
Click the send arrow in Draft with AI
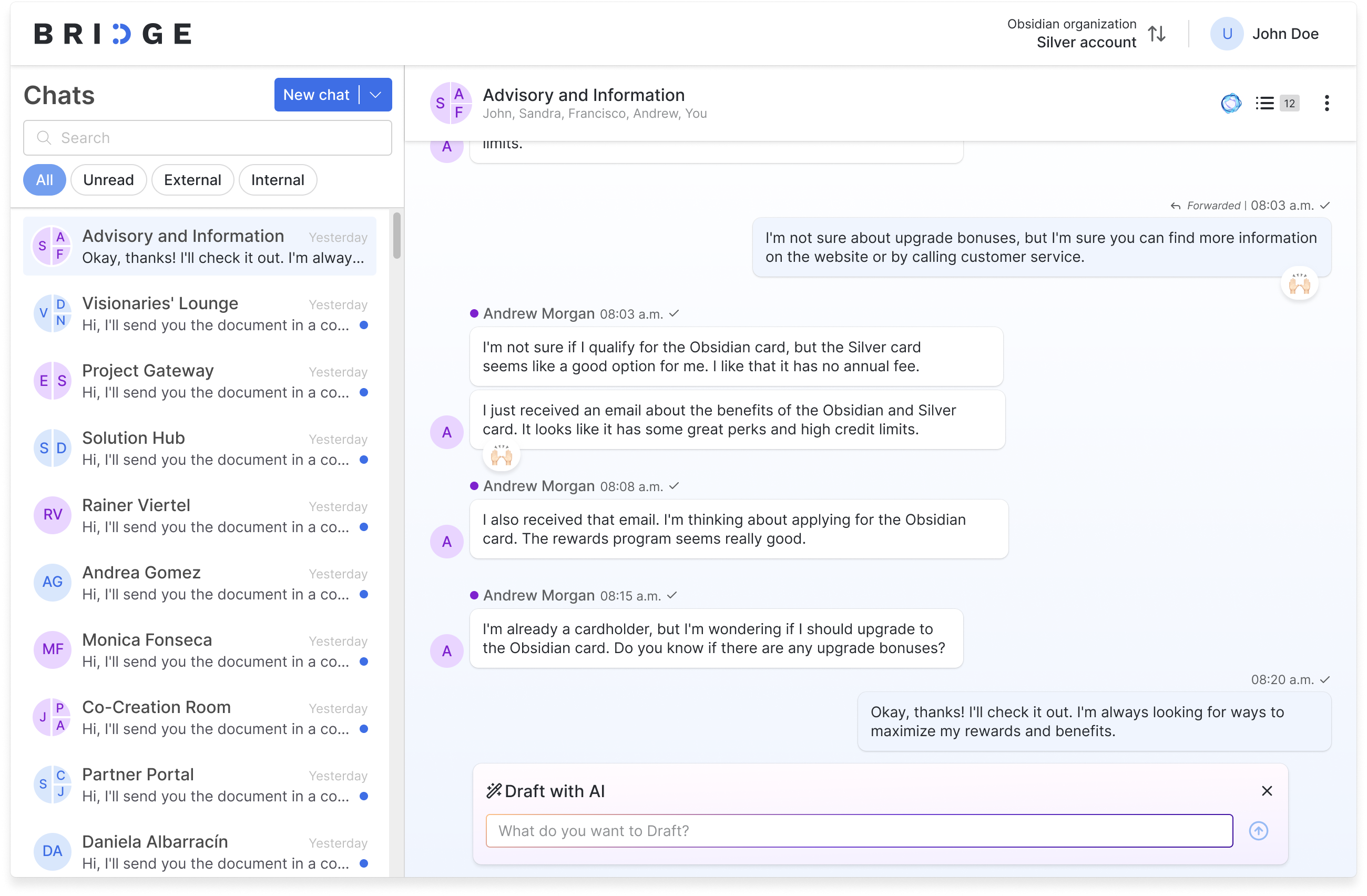[1258, 830]
